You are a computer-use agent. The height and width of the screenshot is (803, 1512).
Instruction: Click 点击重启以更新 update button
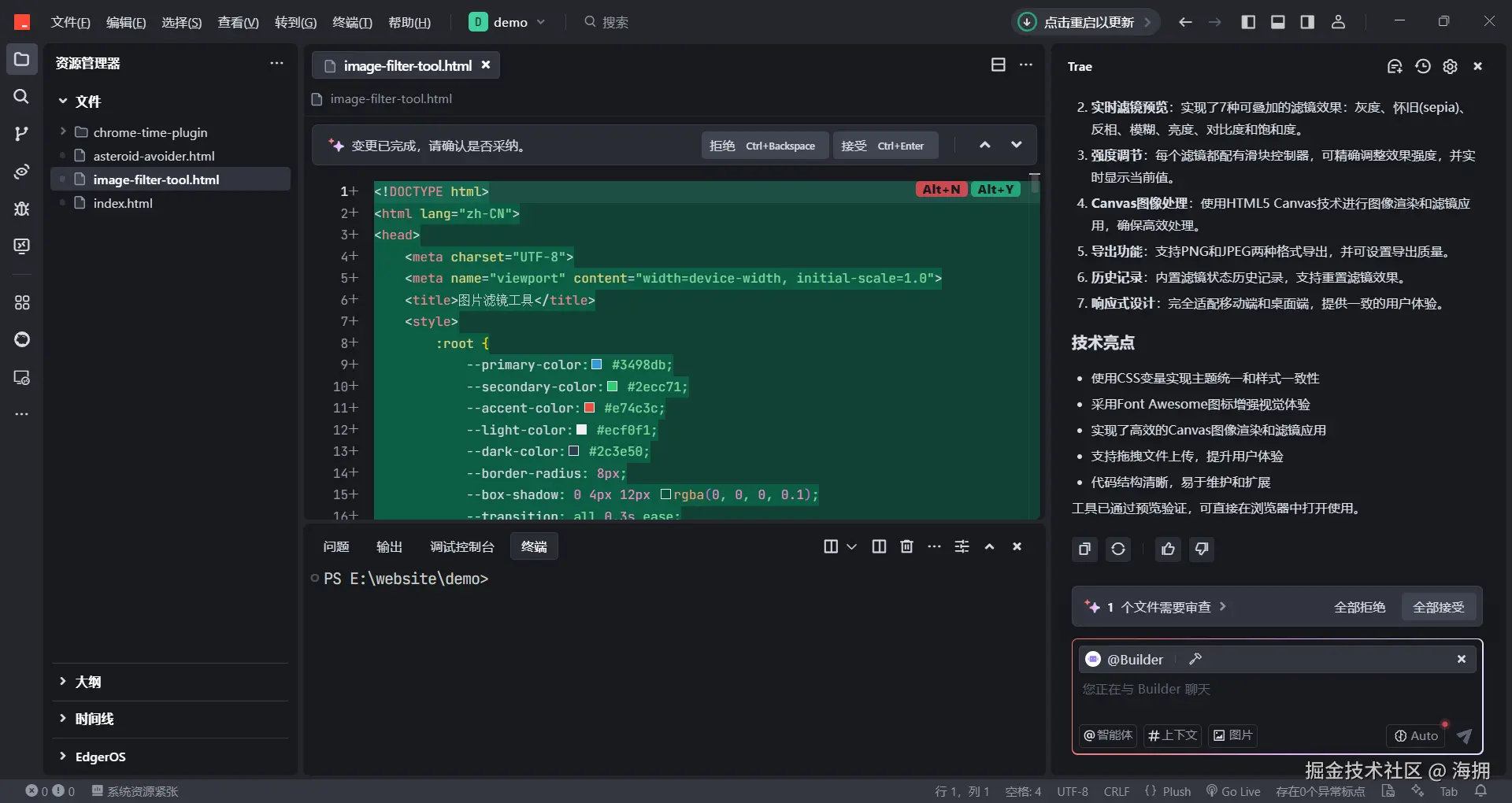pyautogui.click(x=1086, y=22)
